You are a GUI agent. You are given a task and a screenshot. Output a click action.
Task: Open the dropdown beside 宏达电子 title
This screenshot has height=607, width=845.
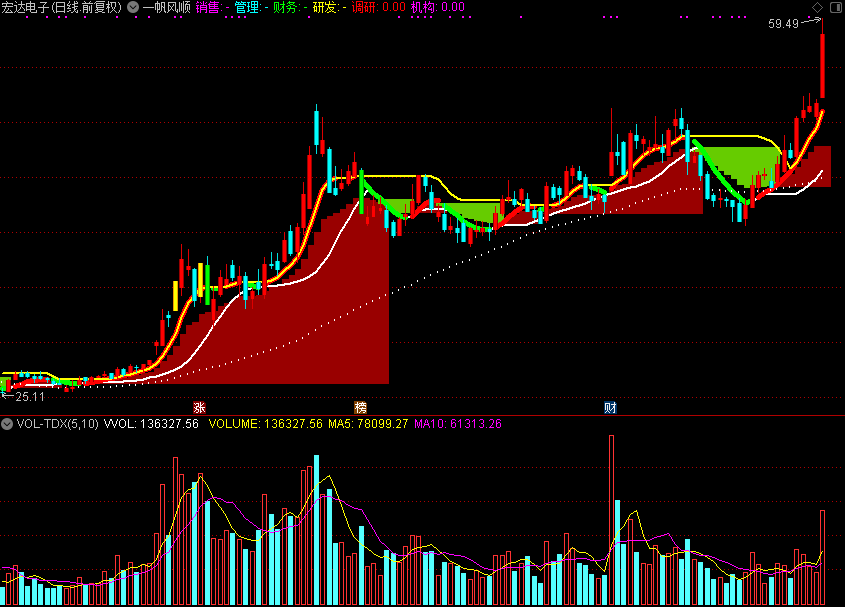point(133,8)
